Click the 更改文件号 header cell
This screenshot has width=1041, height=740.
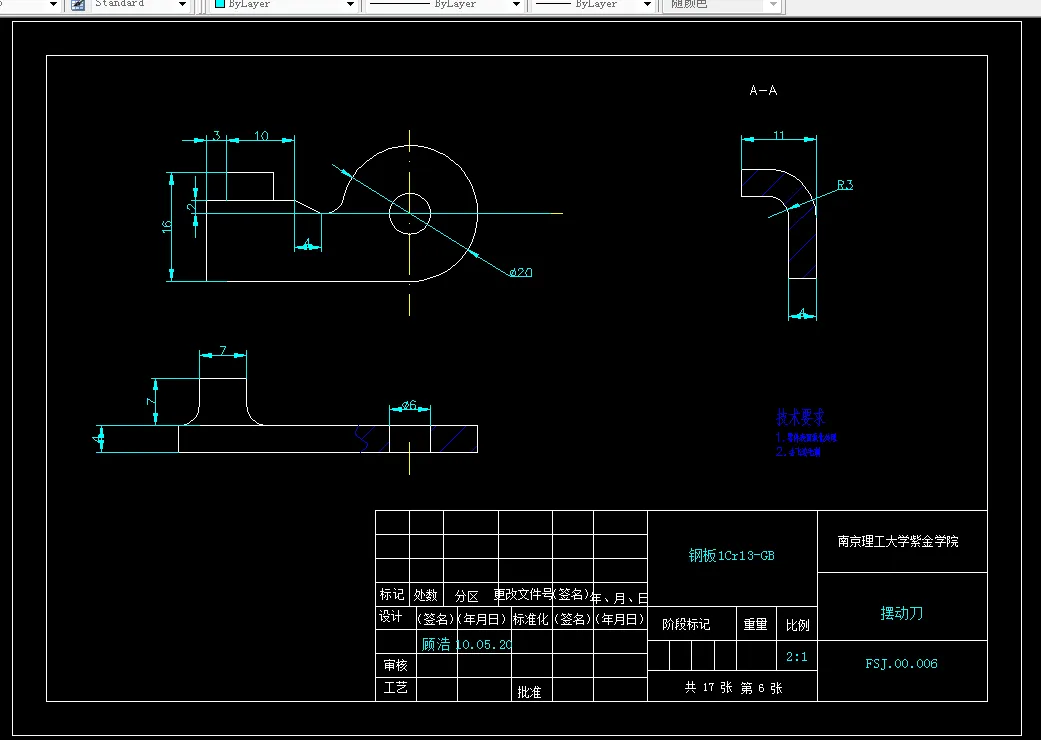pos(522,593)
